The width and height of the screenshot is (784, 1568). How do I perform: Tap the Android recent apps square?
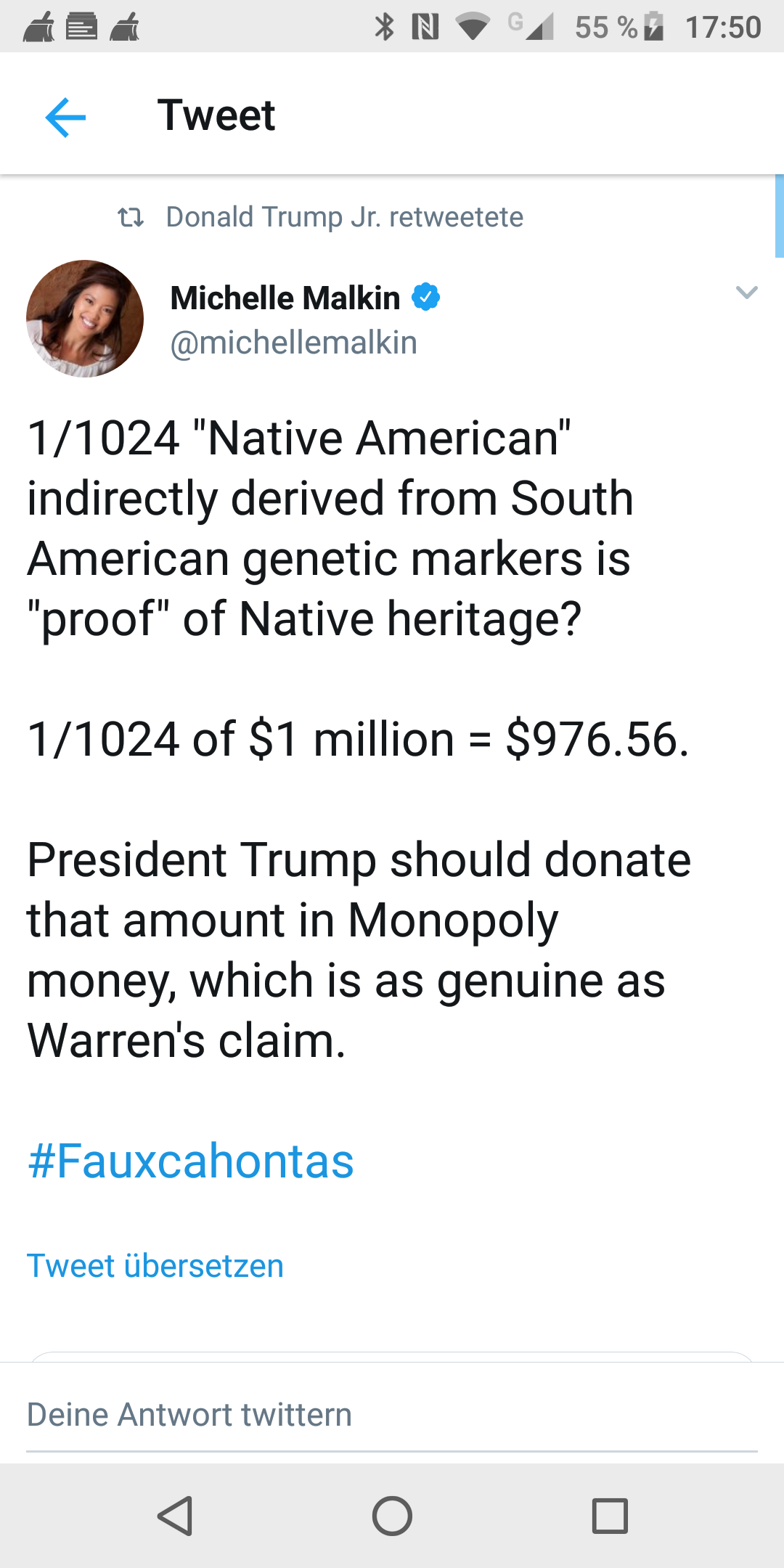610,1516
